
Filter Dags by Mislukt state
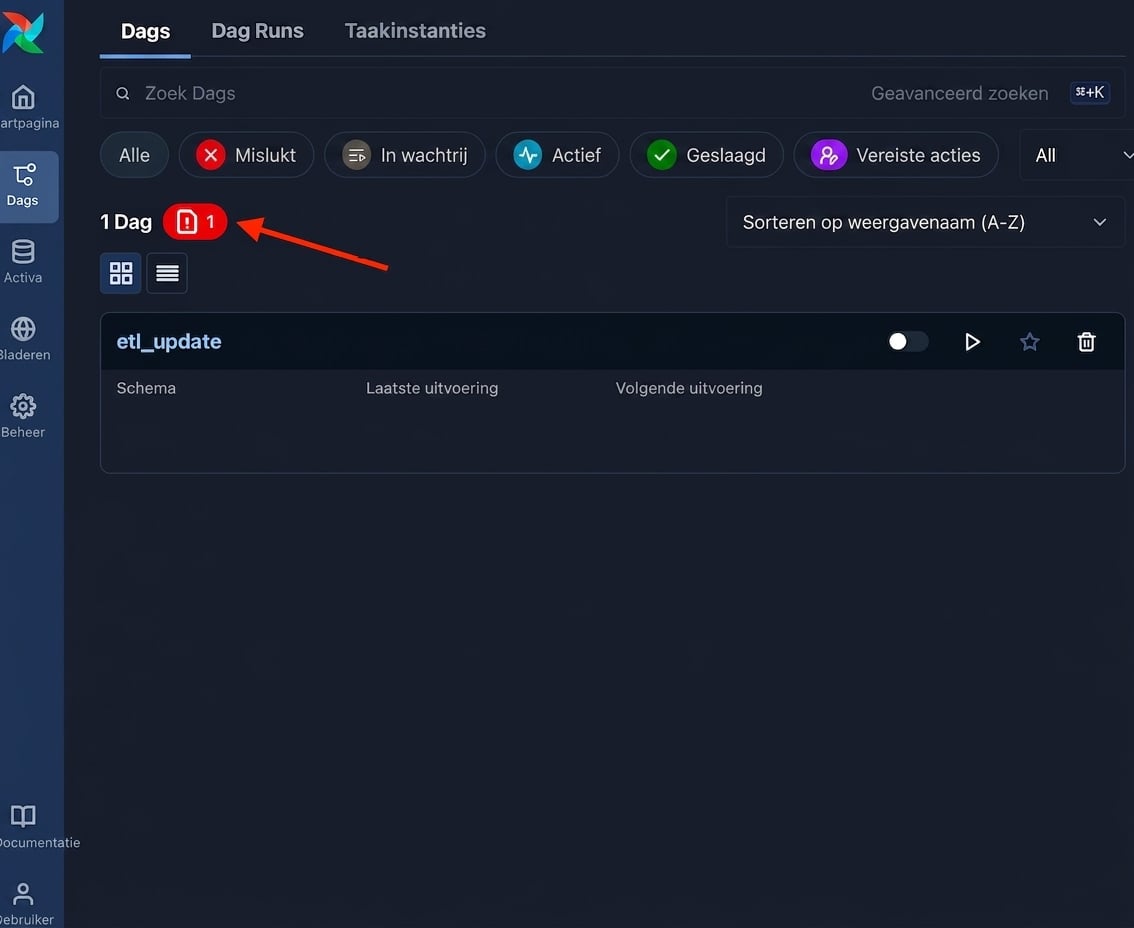point(247,155)
